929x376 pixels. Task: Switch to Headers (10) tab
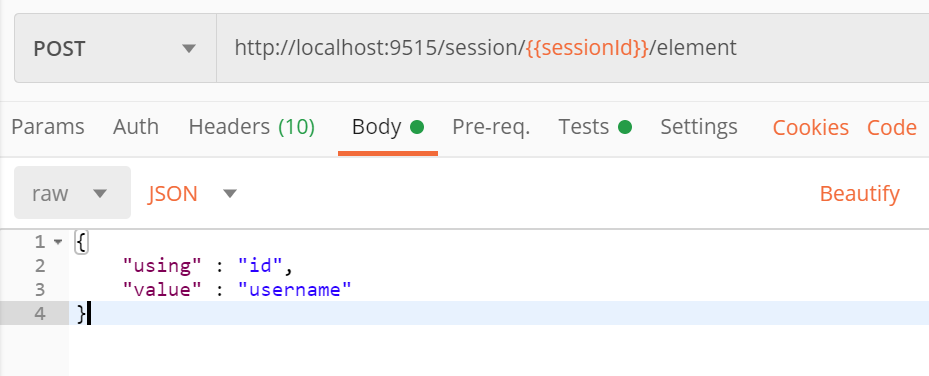252,127
